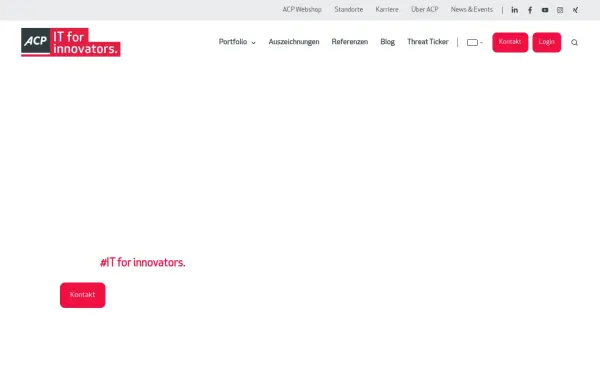Open ACP Instagram profile icon
Screen dimensions: 600x375
tap(560, 10)
